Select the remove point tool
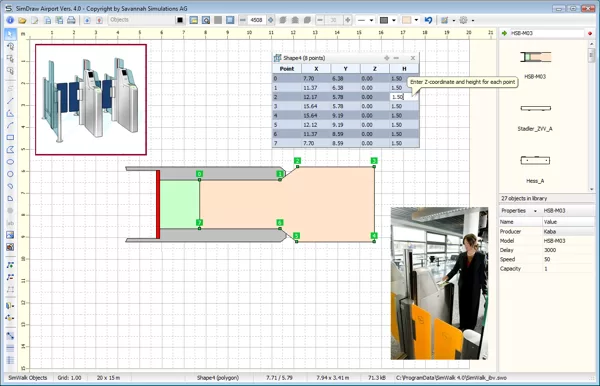The height and width of the screenshot is (386, 600). tap(10, 277)
